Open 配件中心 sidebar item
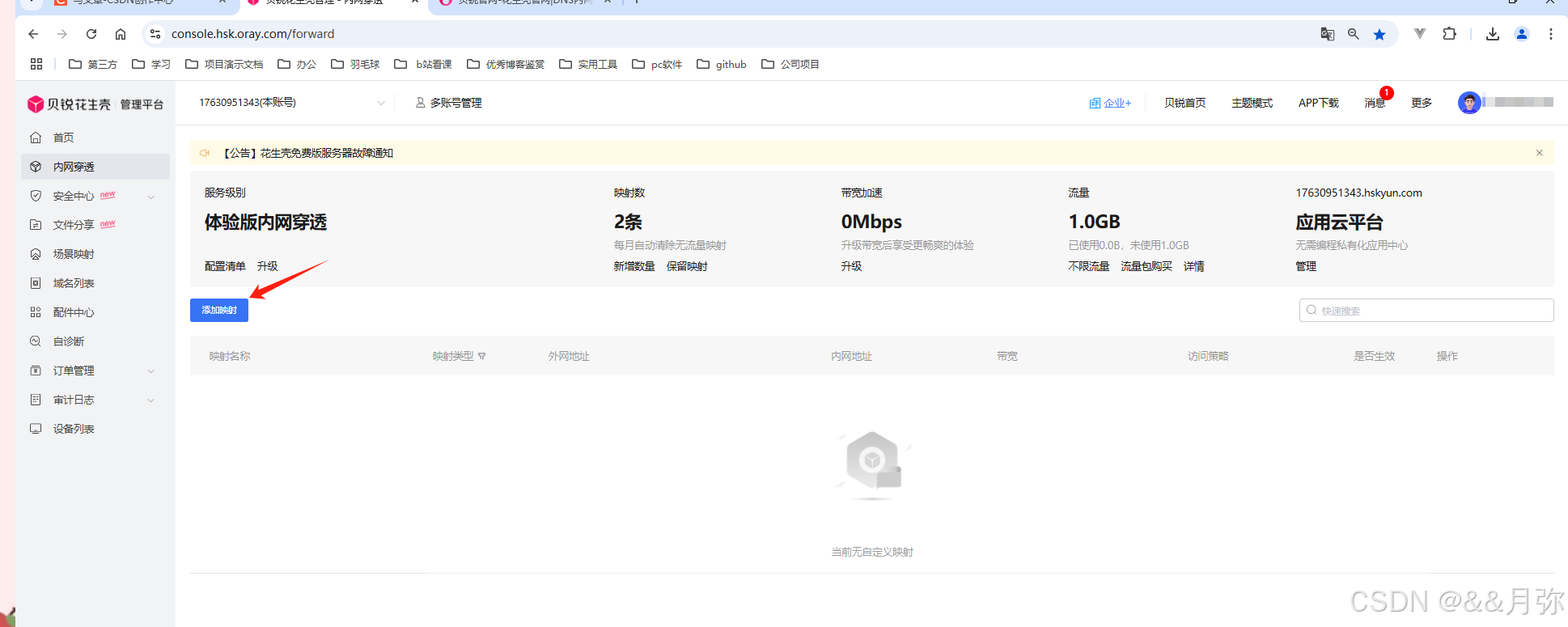Image resolution: width=1568 pixels, height=627 pixels. click(74, 312)
